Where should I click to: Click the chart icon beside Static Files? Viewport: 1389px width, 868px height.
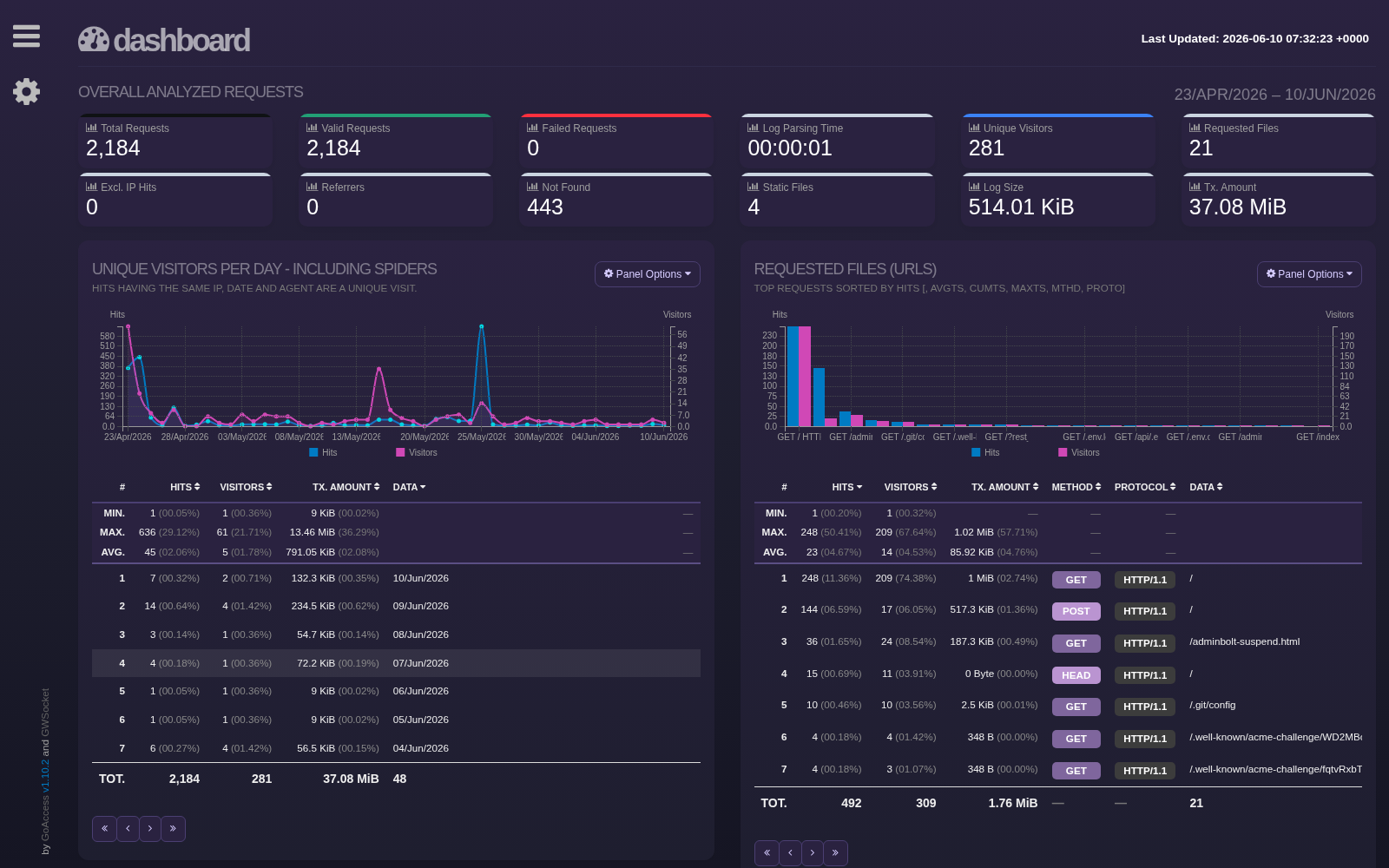point(753,187)
